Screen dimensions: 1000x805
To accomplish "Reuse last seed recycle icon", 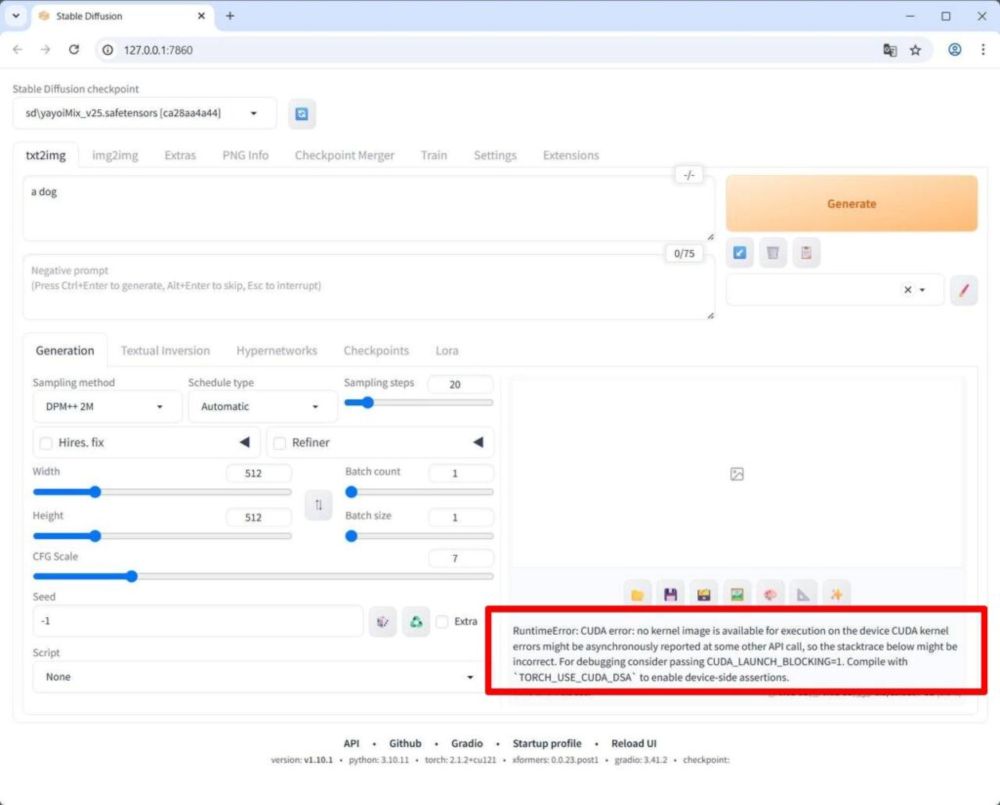I will point(416,621).
